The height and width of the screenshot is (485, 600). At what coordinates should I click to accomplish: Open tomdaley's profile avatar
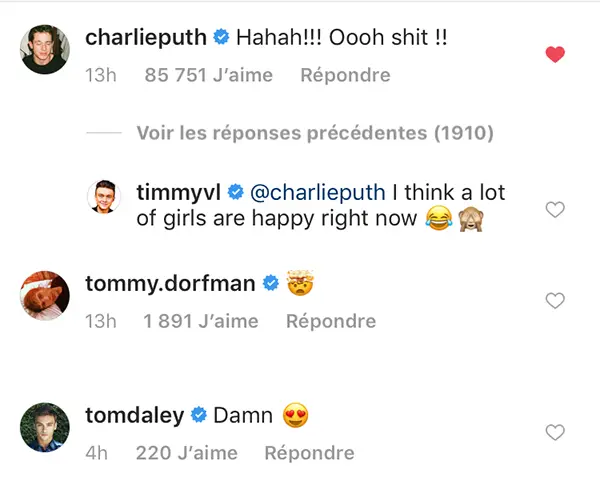click(x=45, y=427)
